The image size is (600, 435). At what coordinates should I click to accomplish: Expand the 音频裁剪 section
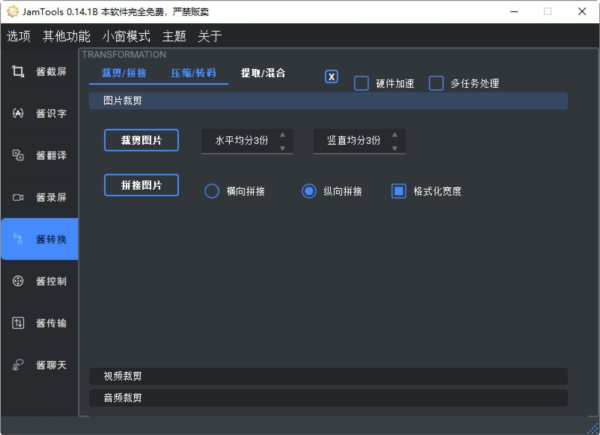[x=328, y=398]
